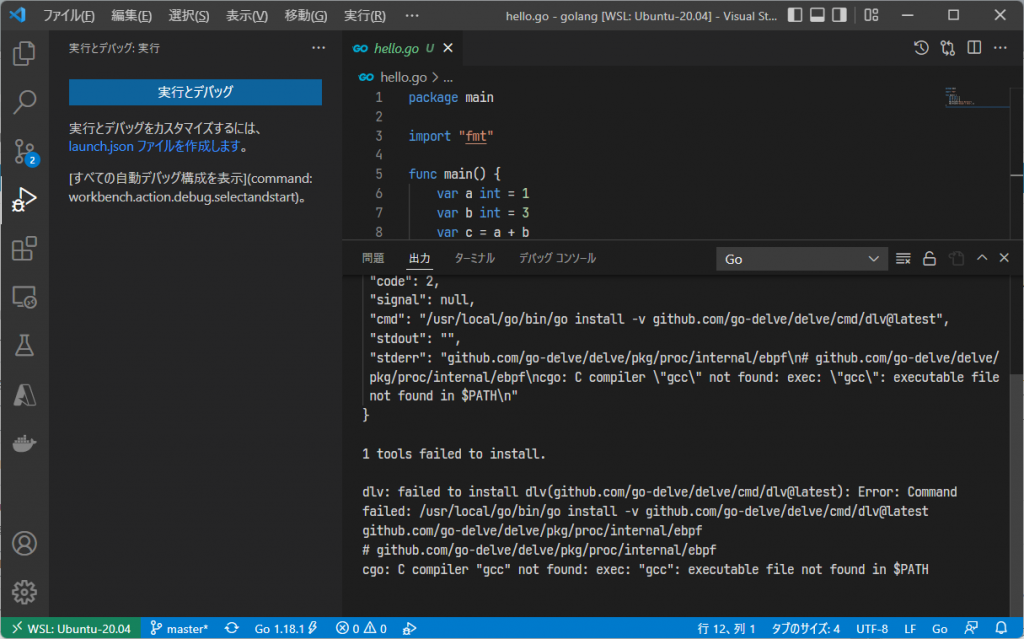Viewport: 1024px width, 639px height.
Task: Open the 移動(G) menu
Action: [306, 16]
